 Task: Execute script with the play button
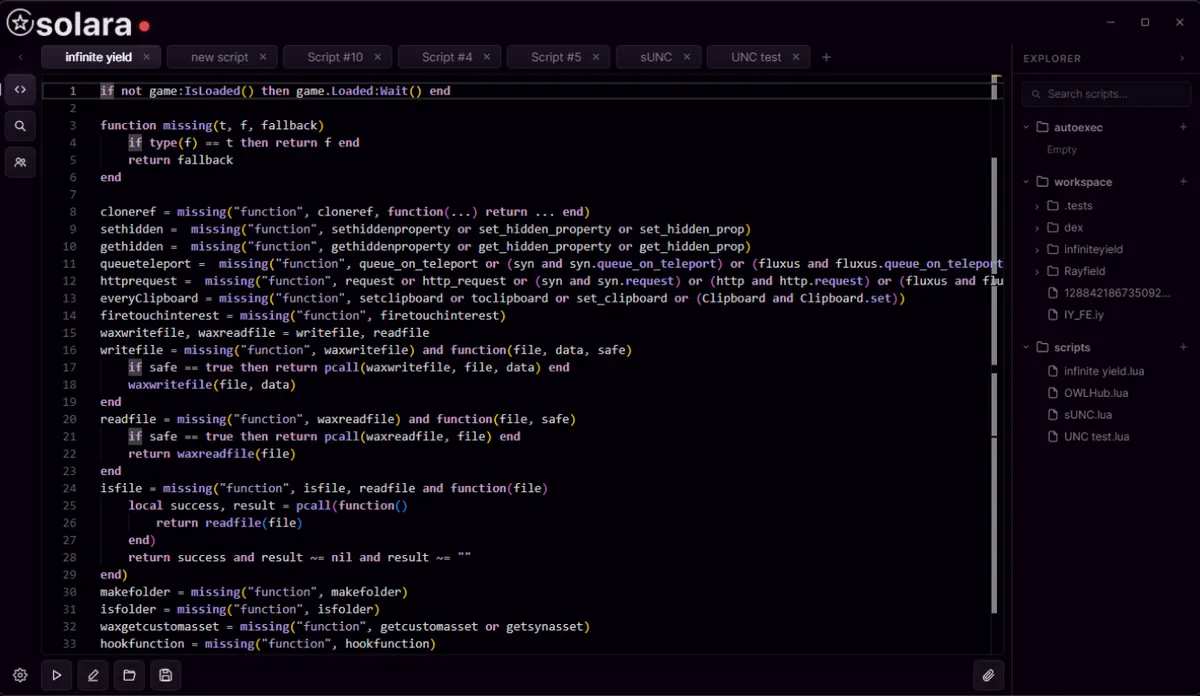pyautogui.click(x=56, y=675)
